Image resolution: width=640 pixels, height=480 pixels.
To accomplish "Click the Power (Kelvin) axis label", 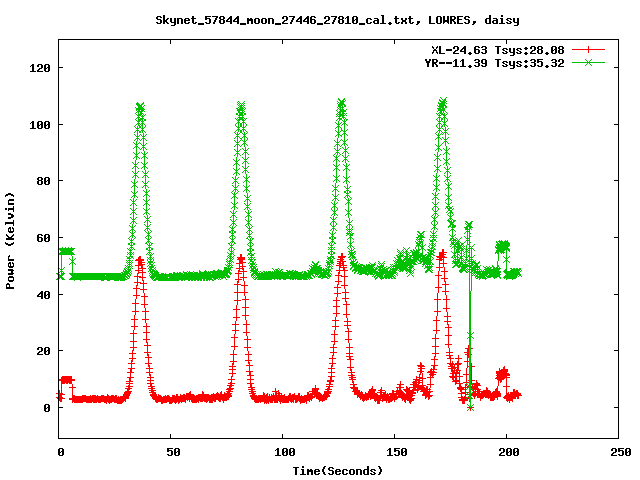I will (x=10, y=241).
